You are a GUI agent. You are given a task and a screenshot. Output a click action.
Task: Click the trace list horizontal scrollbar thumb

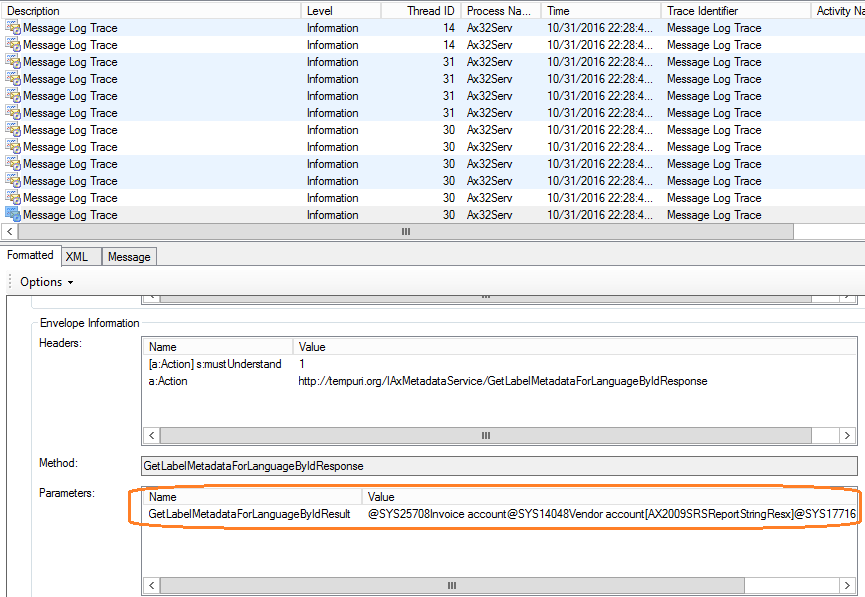(x=405, y=232)
